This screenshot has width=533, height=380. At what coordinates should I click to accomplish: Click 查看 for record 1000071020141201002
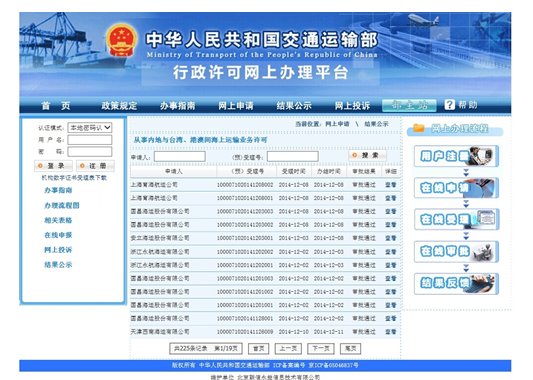click(391, 292)
